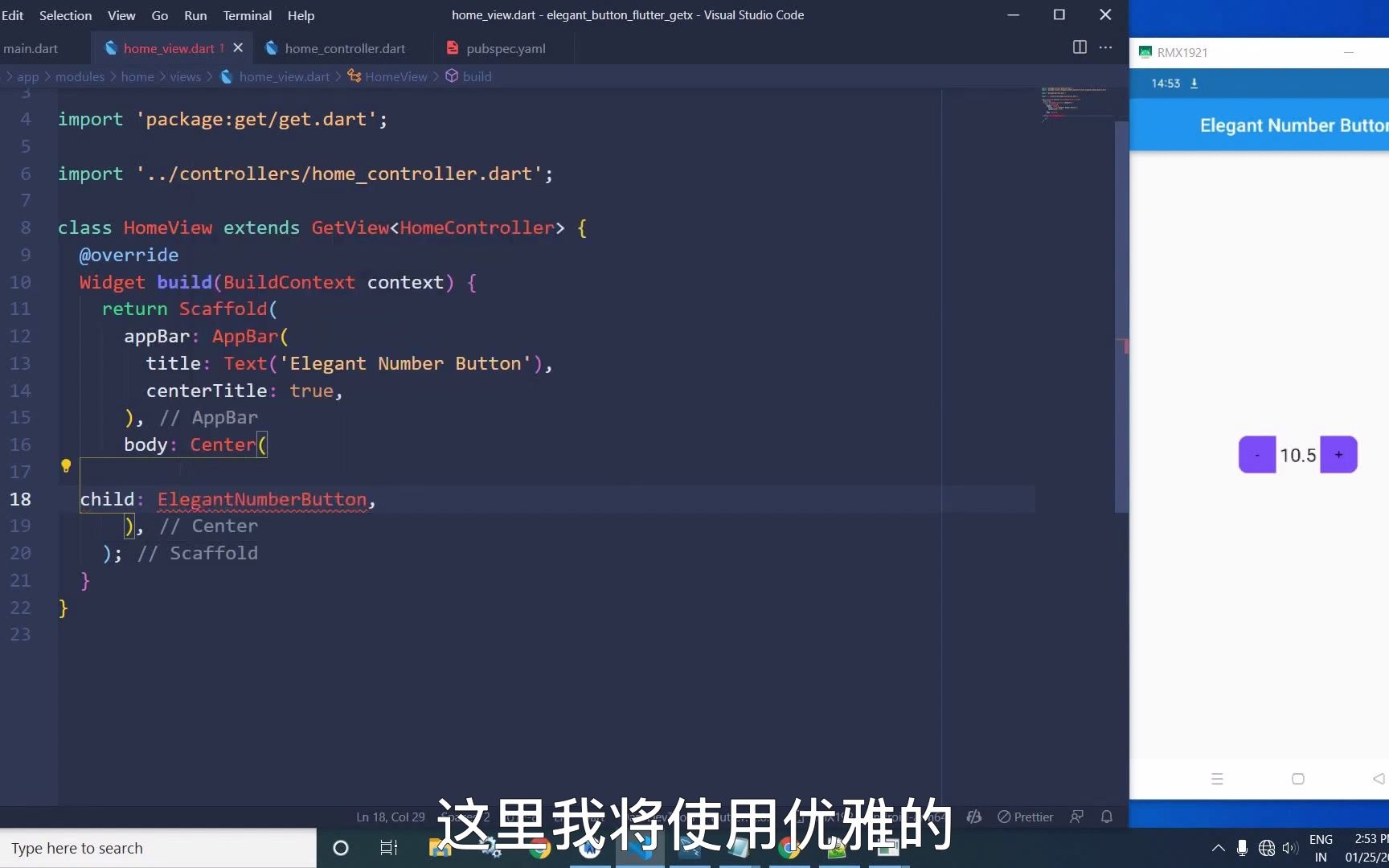Click the microphone tray icon
The image size is (1389, 868).
(1242, 848)
